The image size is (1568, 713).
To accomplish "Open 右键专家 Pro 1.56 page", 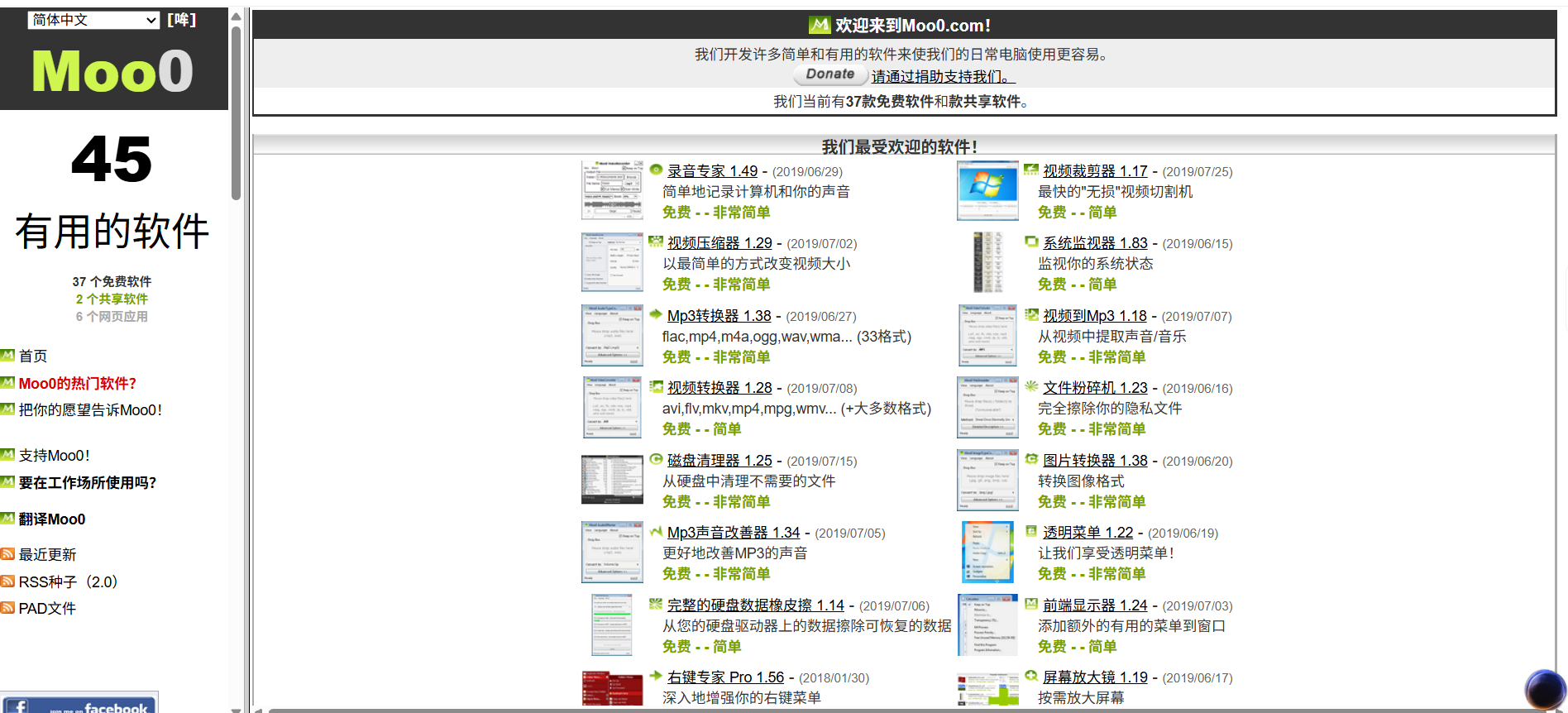I will 725,677.
